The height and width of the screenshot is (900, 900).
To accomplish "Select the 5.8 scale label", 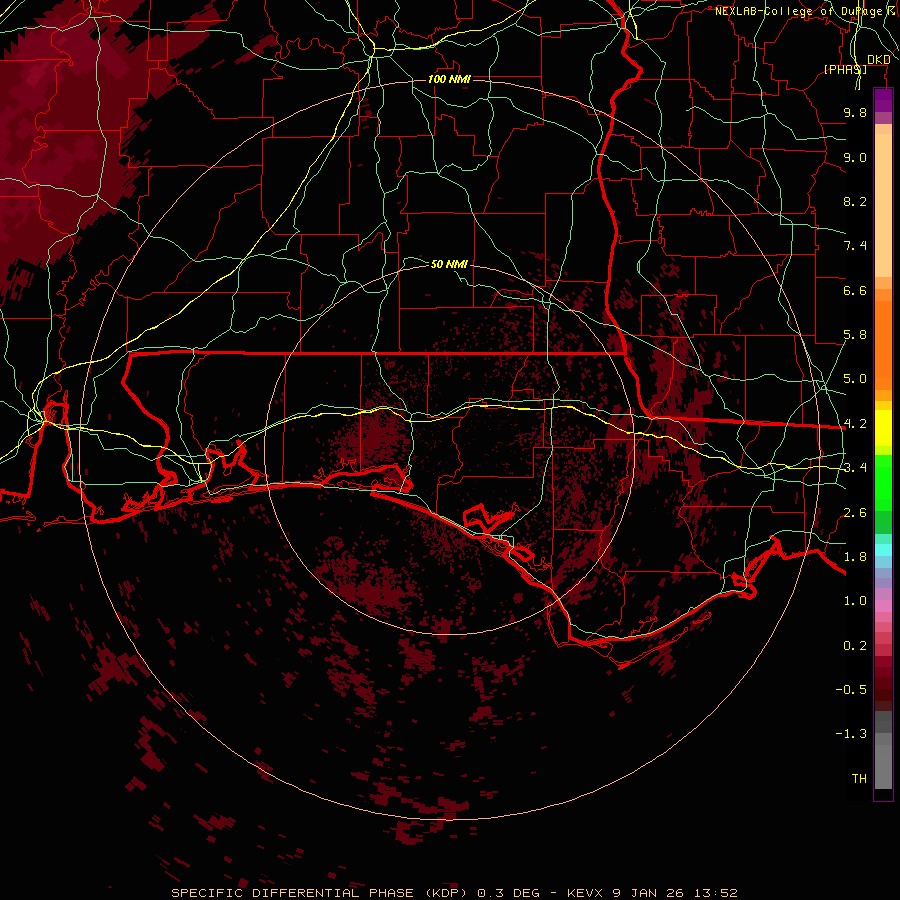I will click(x=855, y=335).
